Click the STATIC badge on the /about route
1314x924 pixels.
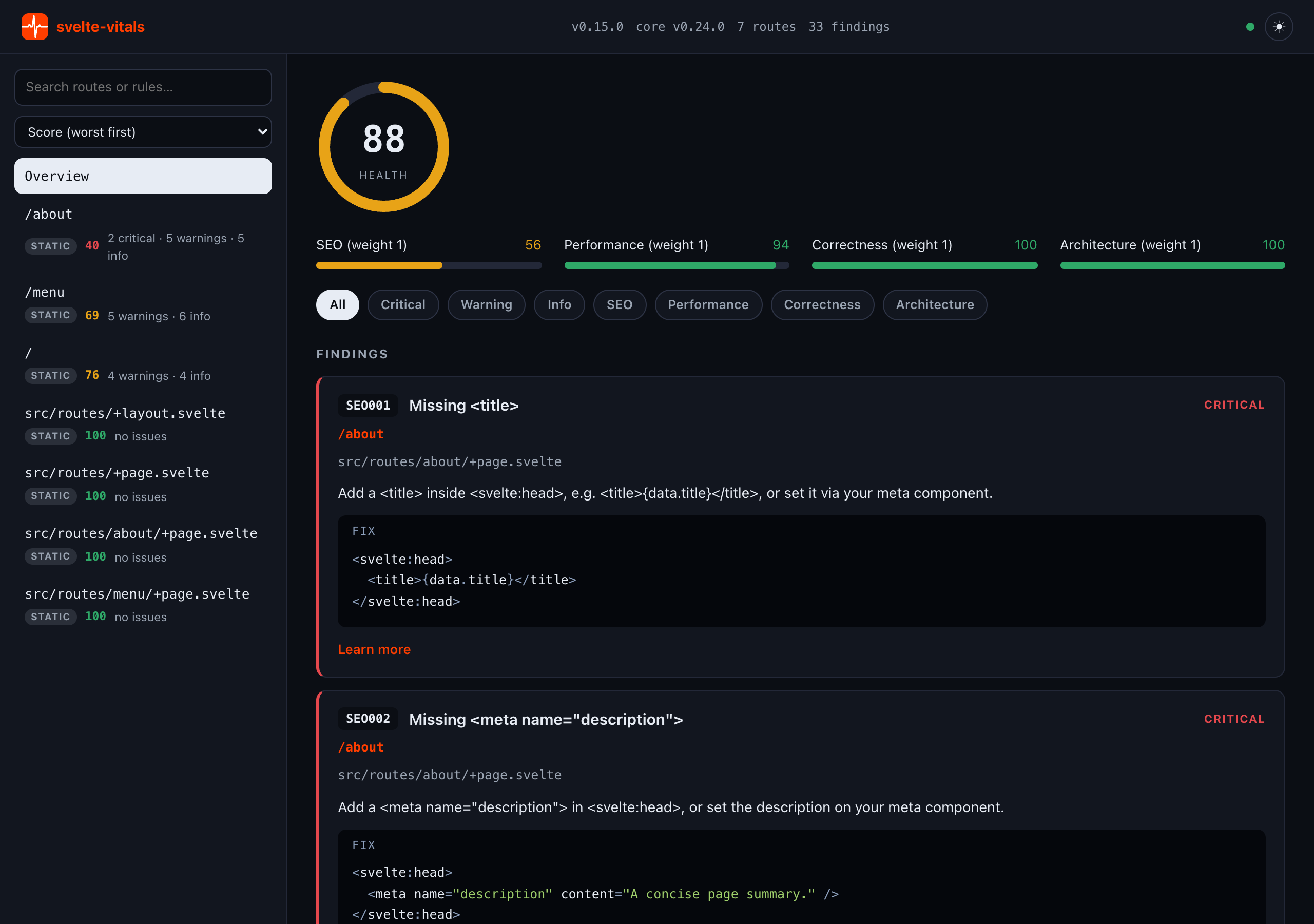point(50,246)
